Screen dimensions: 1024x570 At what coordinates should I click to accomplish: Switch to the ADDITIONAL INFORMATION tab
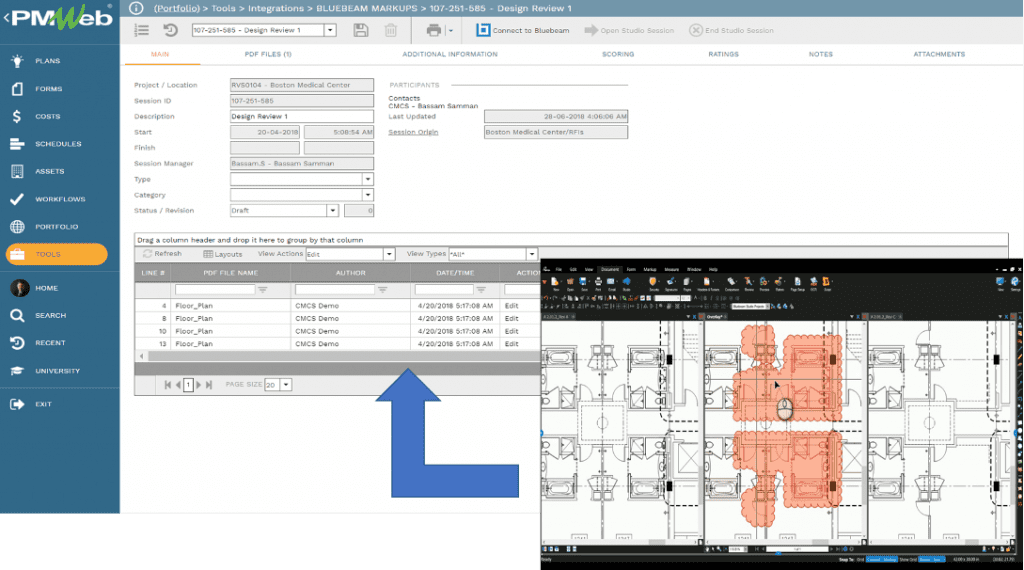[x=450, y=54]
